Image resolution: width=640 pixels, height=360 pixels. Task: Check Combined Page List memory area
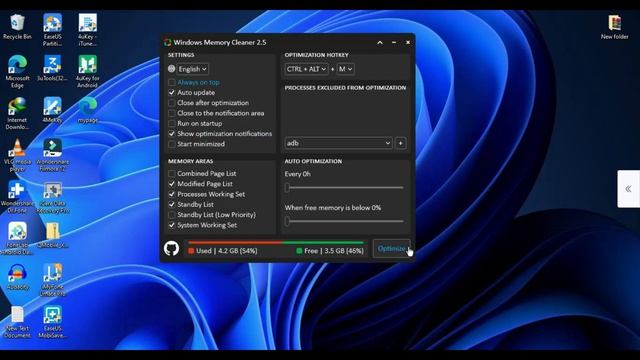172,173
